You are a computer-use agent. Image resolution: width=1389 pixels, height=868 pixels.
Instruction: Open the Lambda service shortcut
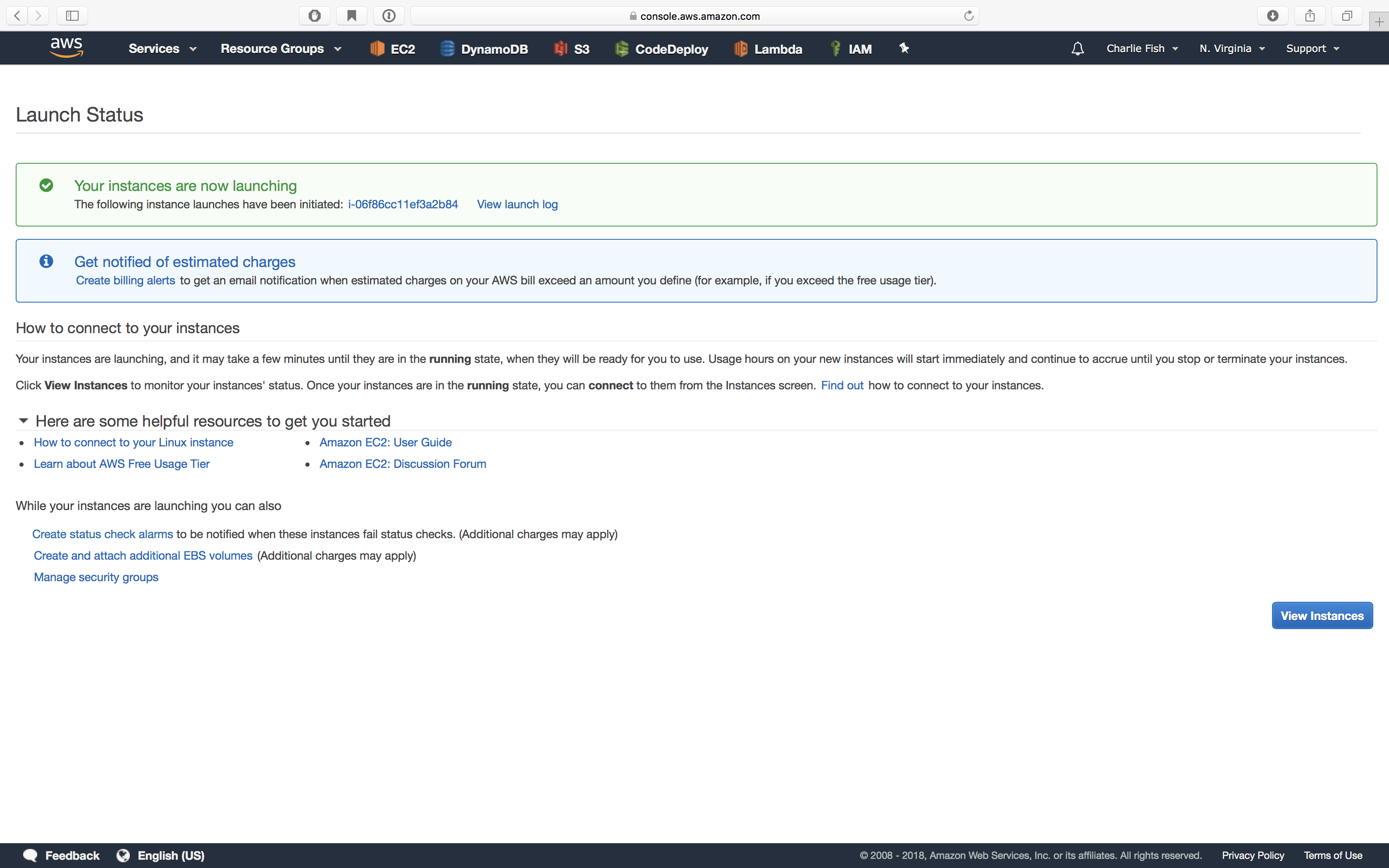click(x=767, y=48)
